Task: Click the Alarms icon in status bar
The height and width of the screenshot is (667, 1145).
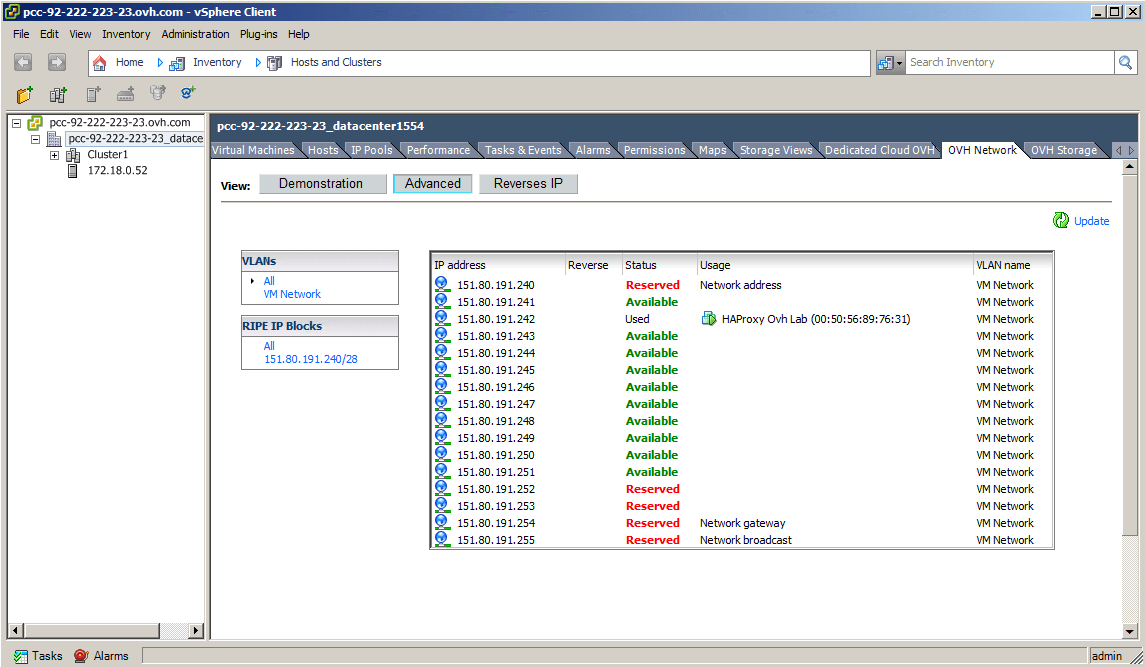Action: coord(81,656)
